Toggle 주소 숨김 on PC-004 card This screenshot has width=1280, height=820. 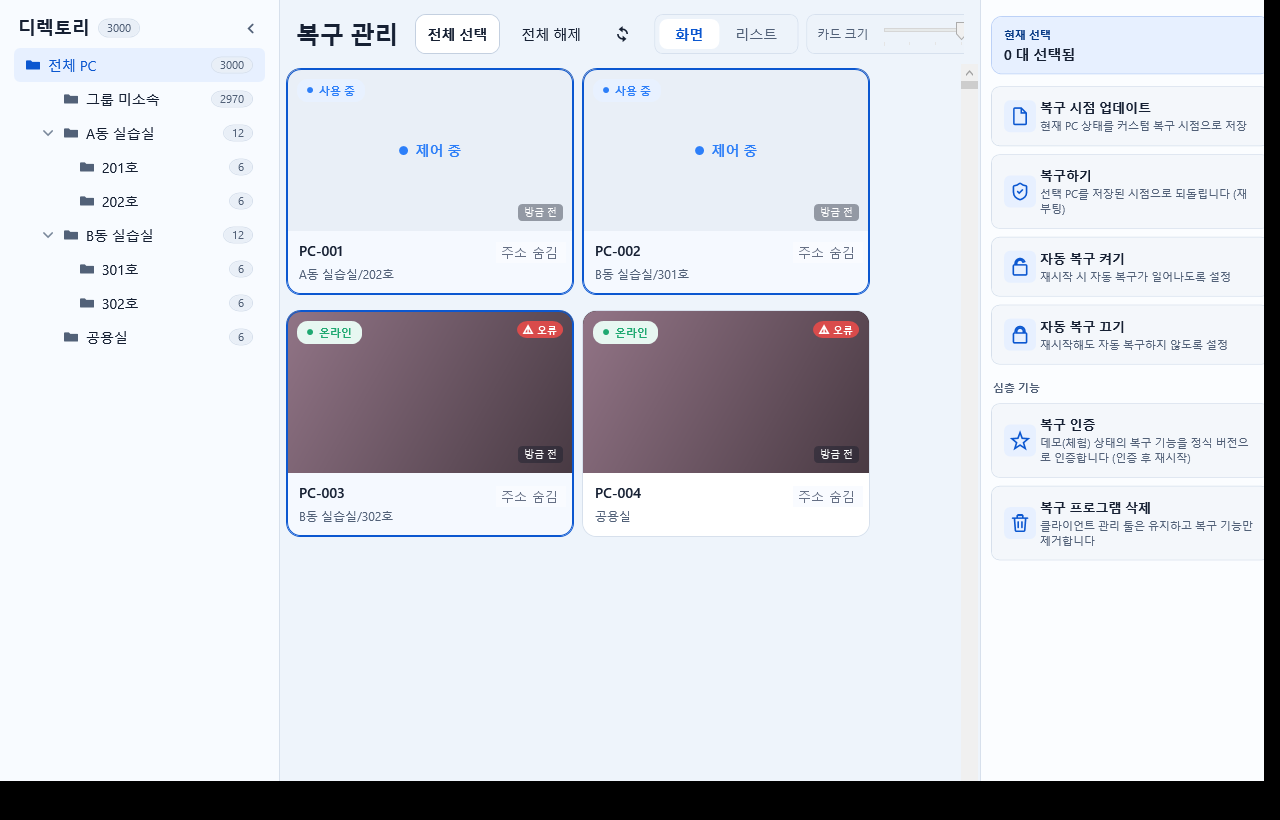point(825,496)
